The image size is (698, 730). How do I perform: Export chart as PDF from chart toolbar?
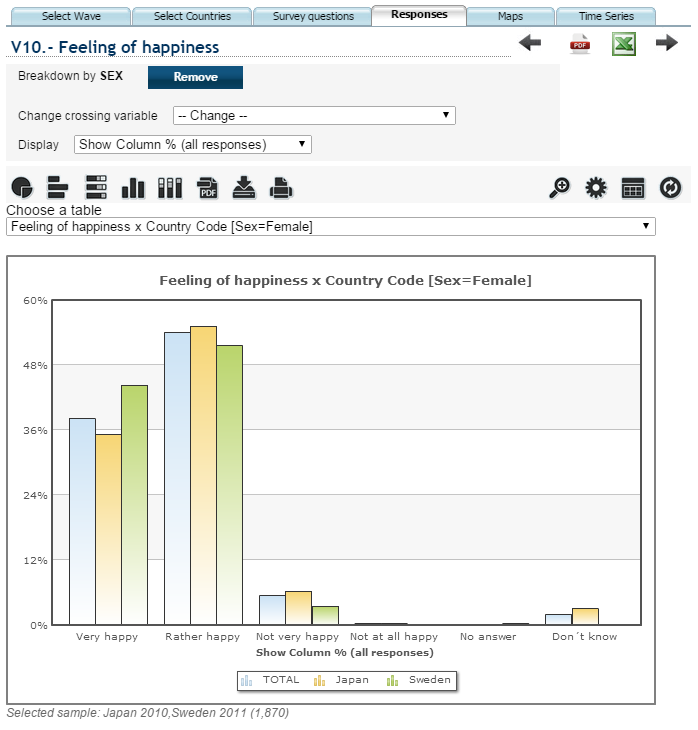point(207,188)
